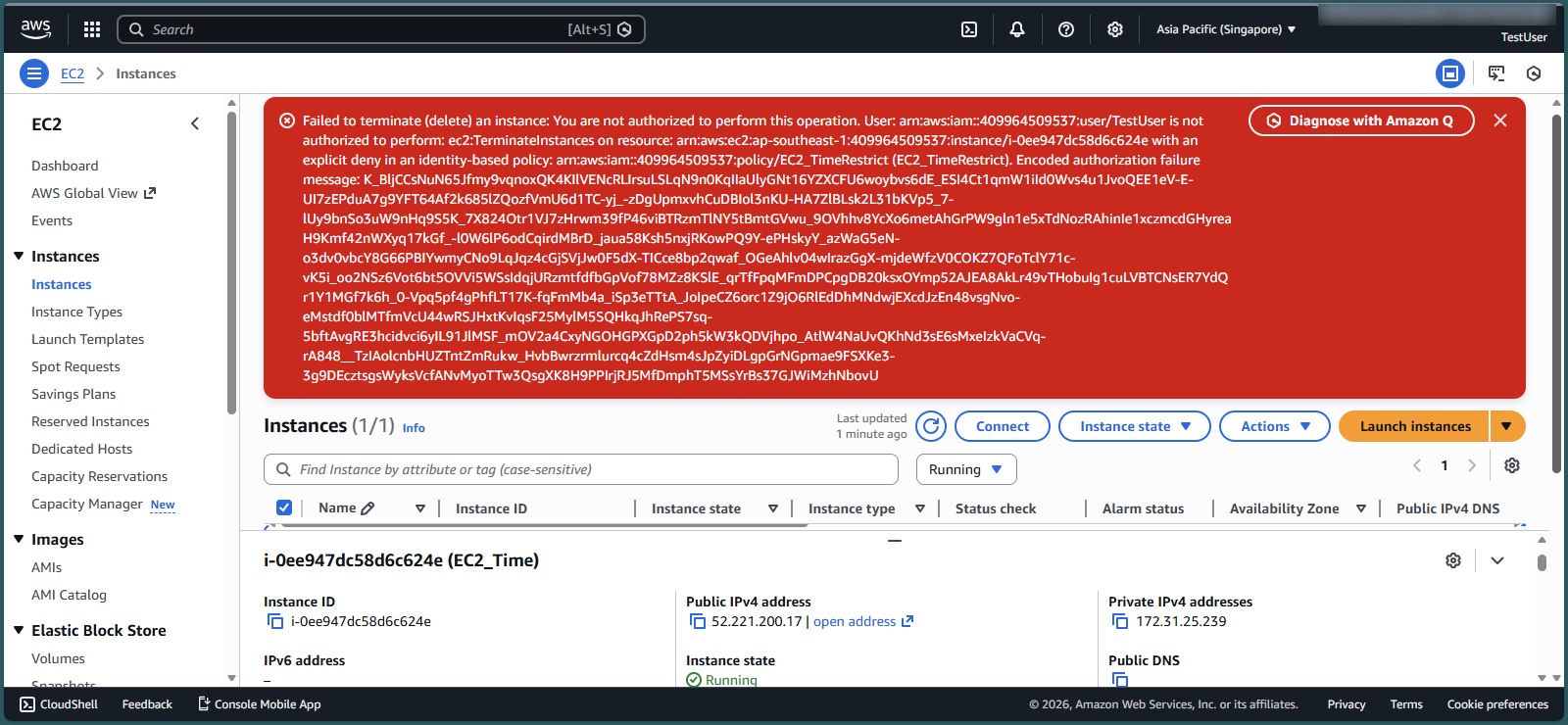Click Launch instances button
The image size is (1568, 725).
tap(1414, 426)
